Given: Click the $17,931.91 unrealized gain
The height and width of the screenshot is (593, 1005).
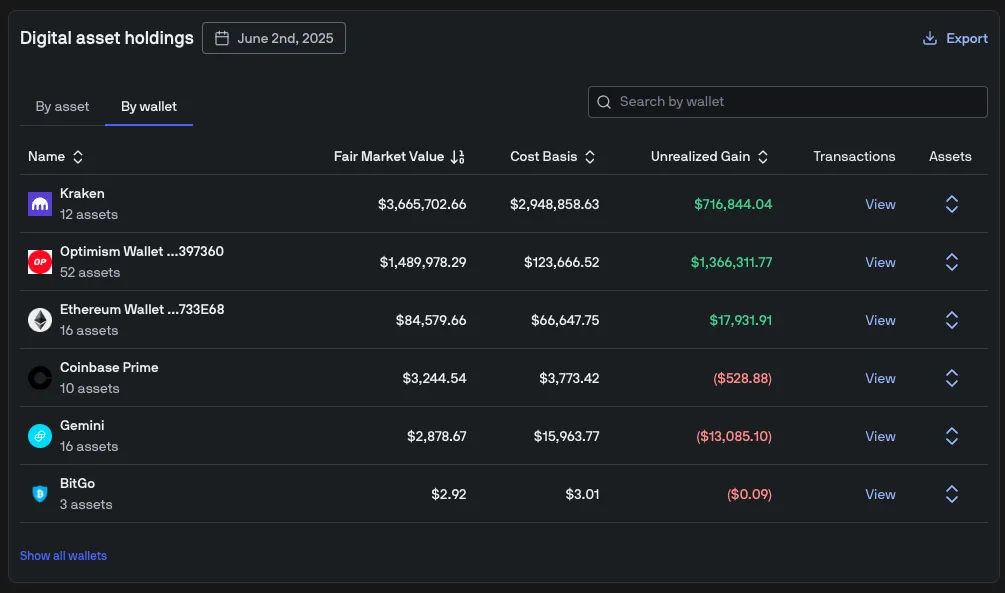Looking at the screenshot, I should (740, 321).
